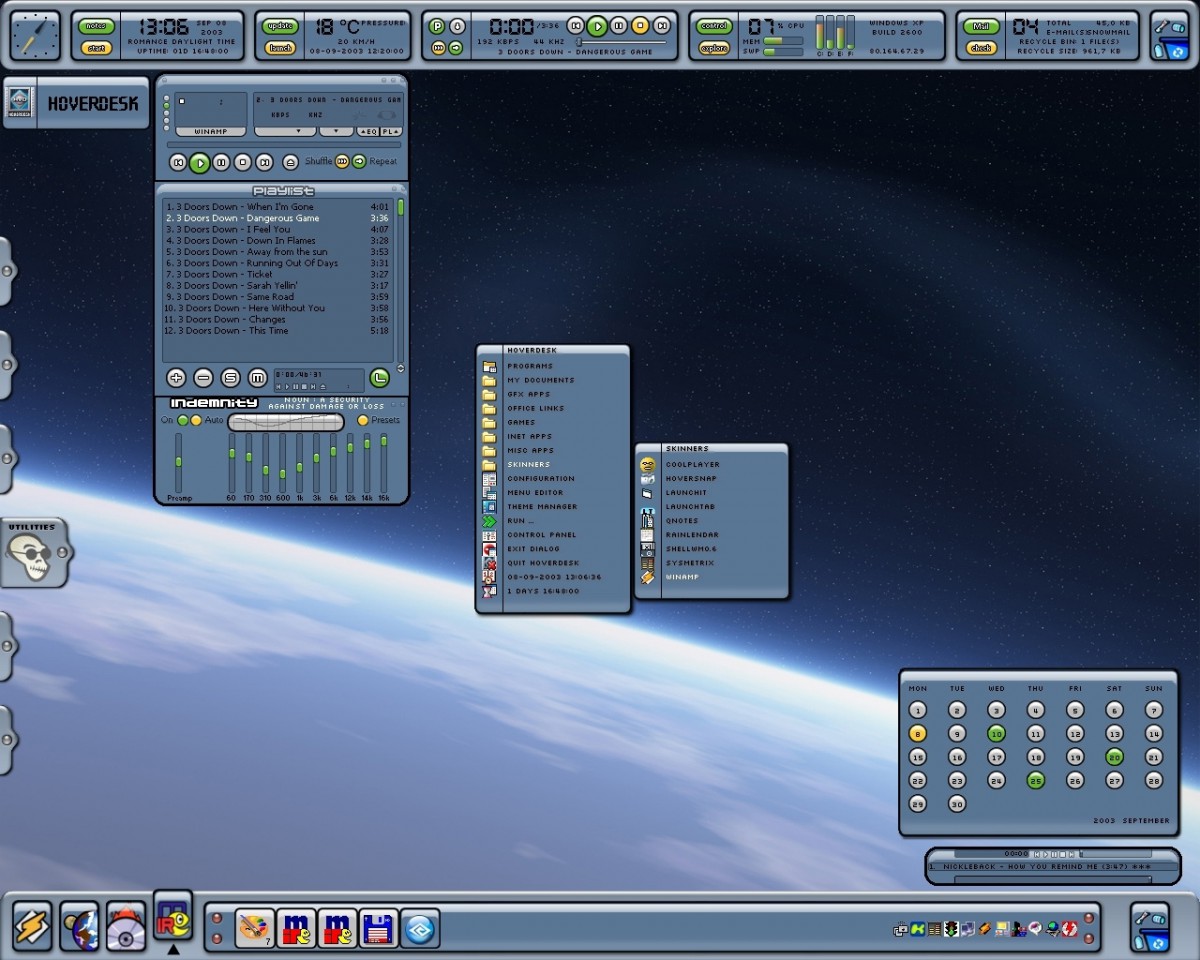Switch to the floppy disk taskbar app

380,929
